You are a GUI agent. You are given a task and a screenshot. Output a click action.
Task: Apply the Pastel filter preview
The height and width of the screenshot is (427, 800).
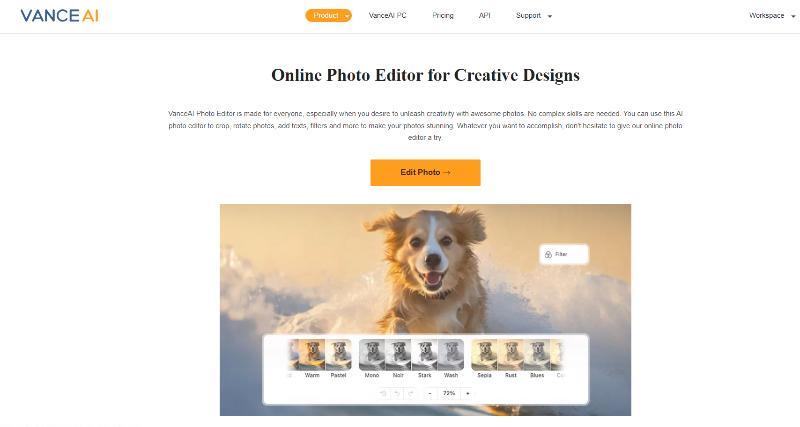click(338, 355)
